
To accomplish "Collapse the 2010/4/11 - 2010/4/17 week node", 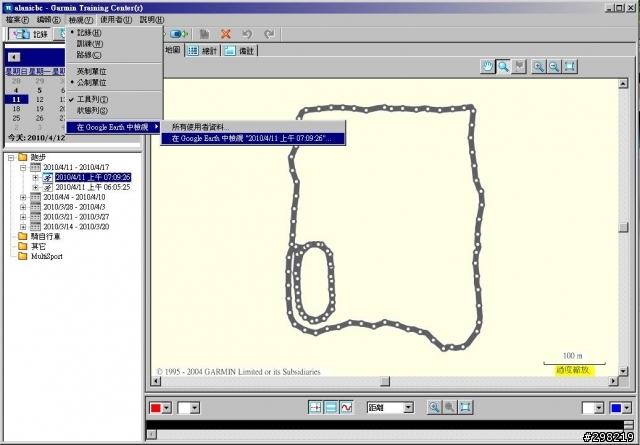I will point(23,167).
